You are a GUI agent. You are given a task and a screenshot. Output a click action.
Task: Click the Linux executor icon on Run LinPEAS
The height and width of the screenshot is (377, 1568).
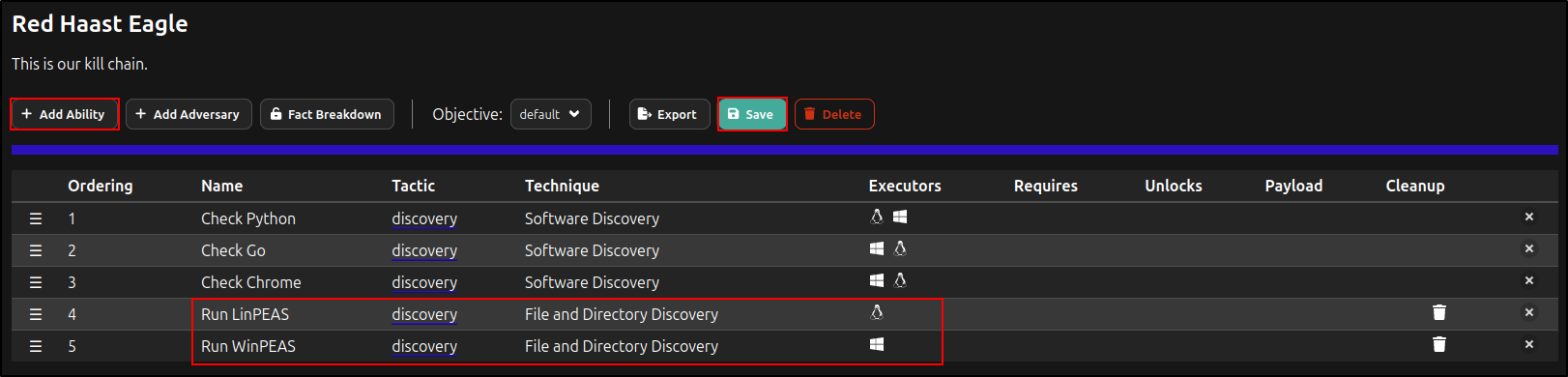coord(877,312)
